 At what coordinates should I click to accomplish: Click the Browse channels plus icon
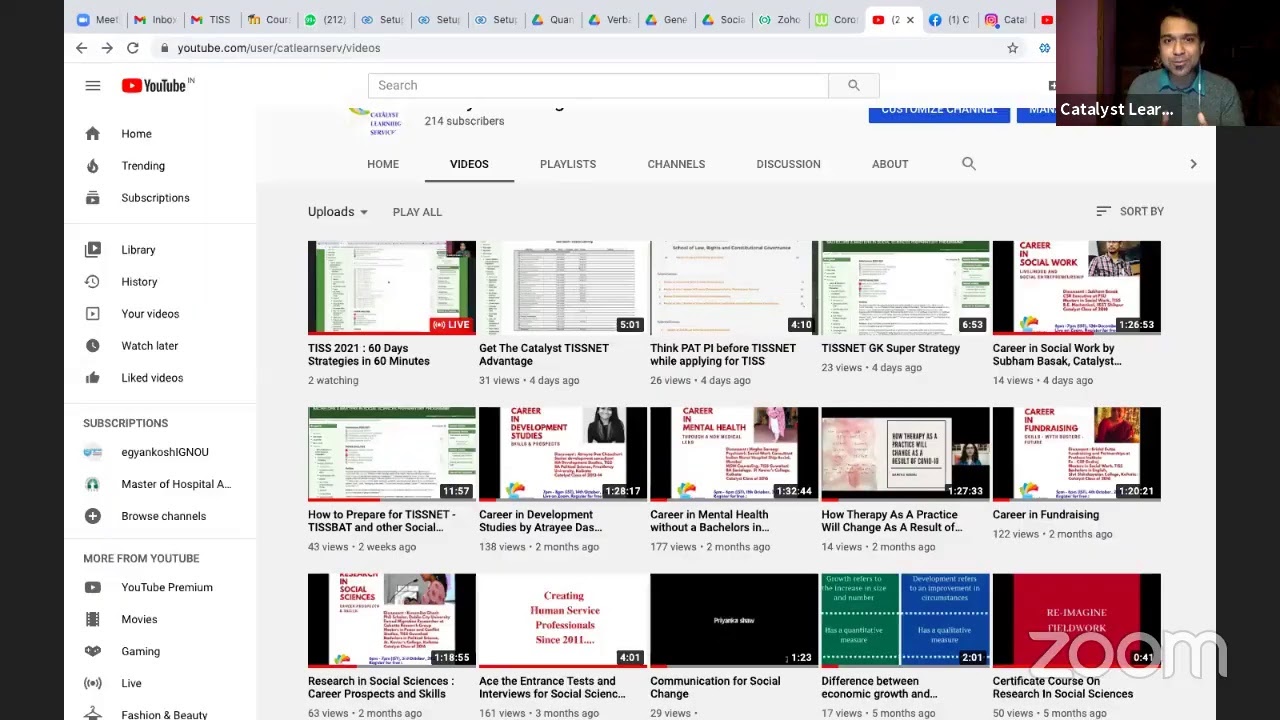coord(93,516)
